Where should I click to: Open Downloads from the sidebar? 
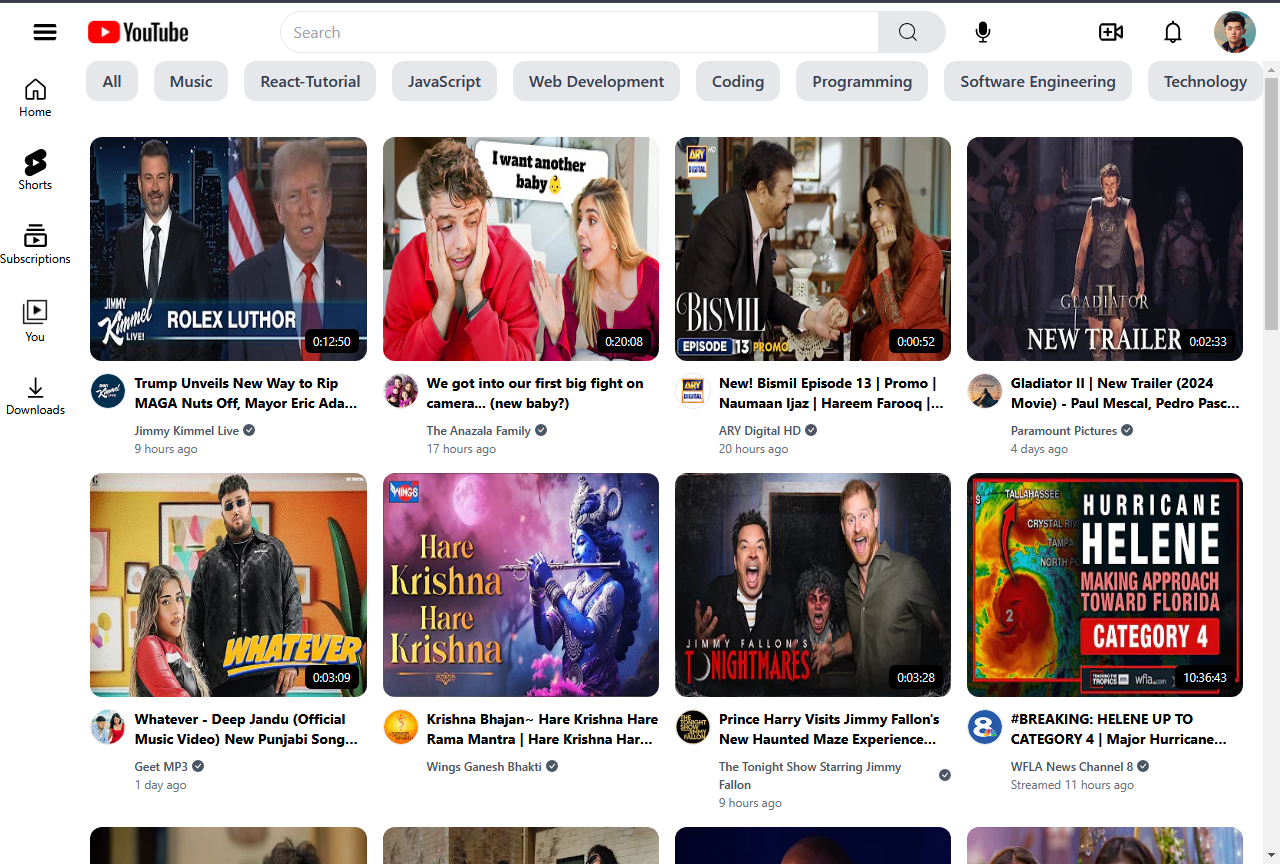[x=35, y=396]
